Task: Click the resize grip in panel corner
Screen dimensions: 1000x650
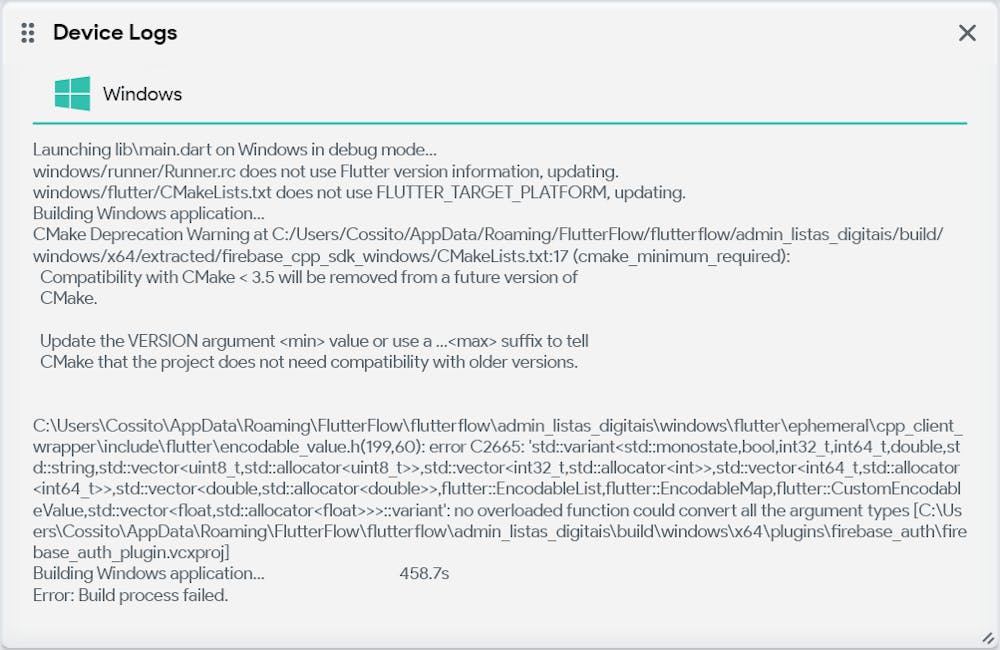Action: (x=988, y=637)
